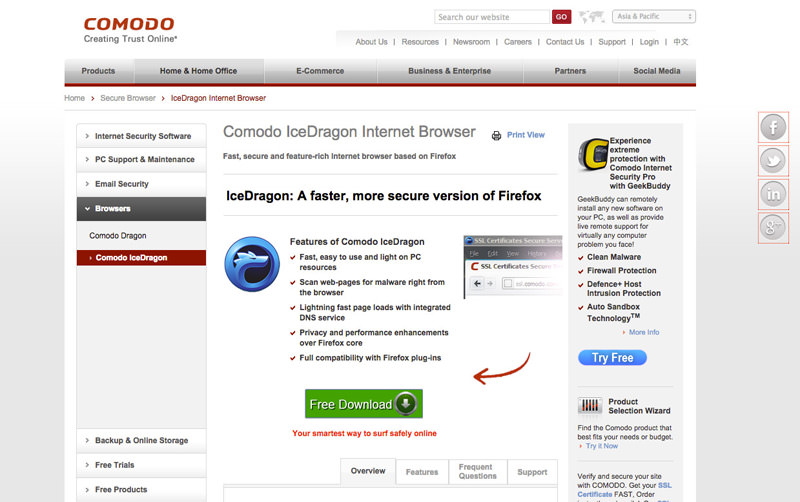Switch to the Overview tab
Screen dimensions: 800x502
click(x=368, y=471)
